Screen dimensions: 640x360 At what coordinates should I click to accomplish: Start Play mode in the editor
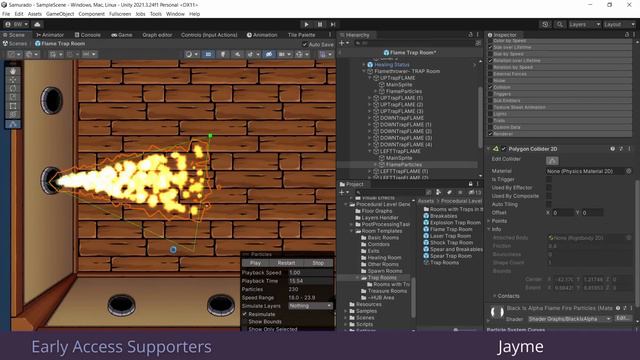(x=307, y=24)
